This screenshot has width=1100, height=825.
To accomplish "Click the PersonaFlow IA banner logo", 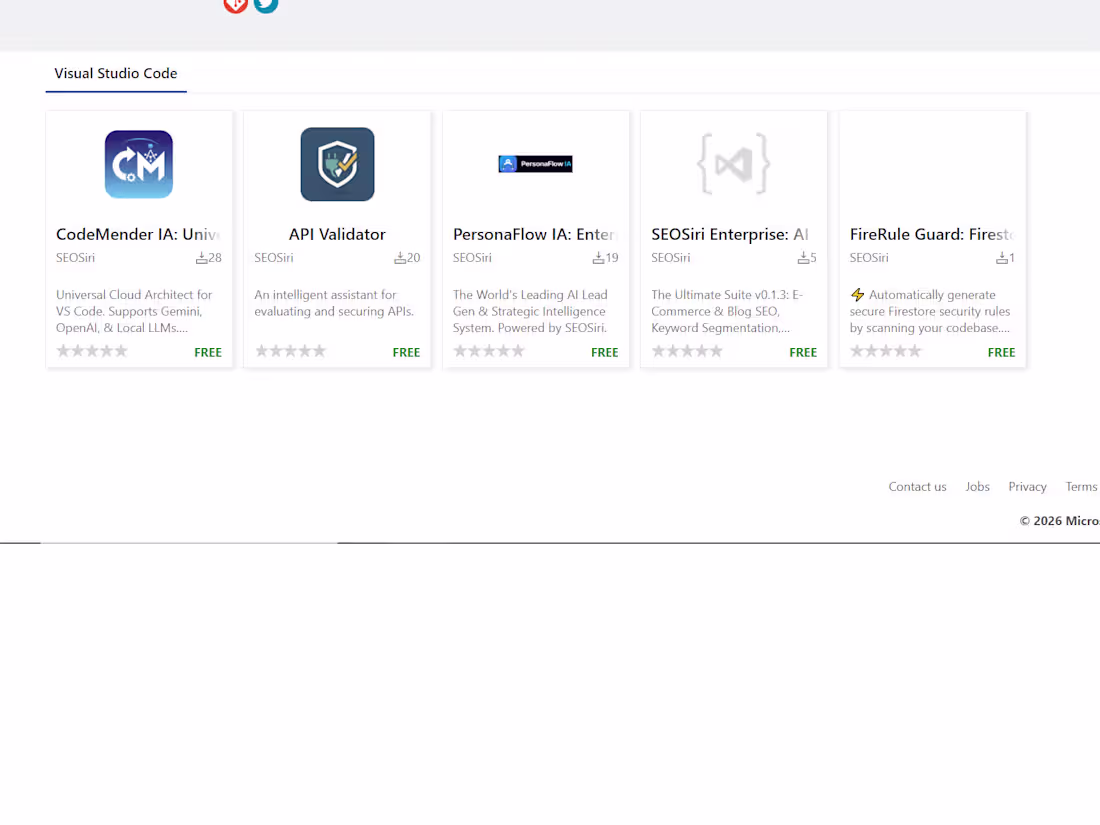I will click(x=535, y=163).
